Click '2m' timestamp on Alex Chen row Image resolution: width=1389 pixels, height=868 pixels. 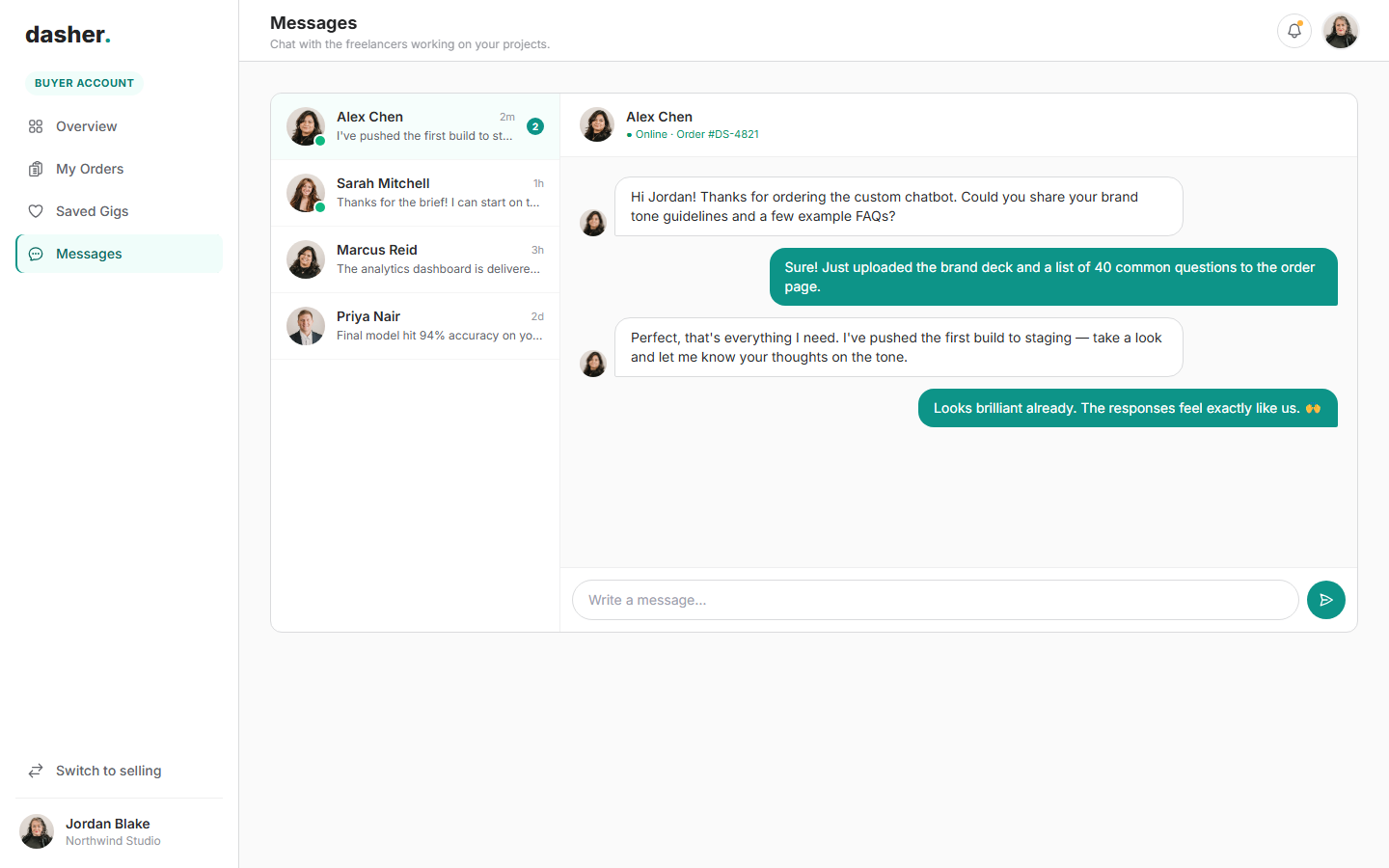coord(507,117)
